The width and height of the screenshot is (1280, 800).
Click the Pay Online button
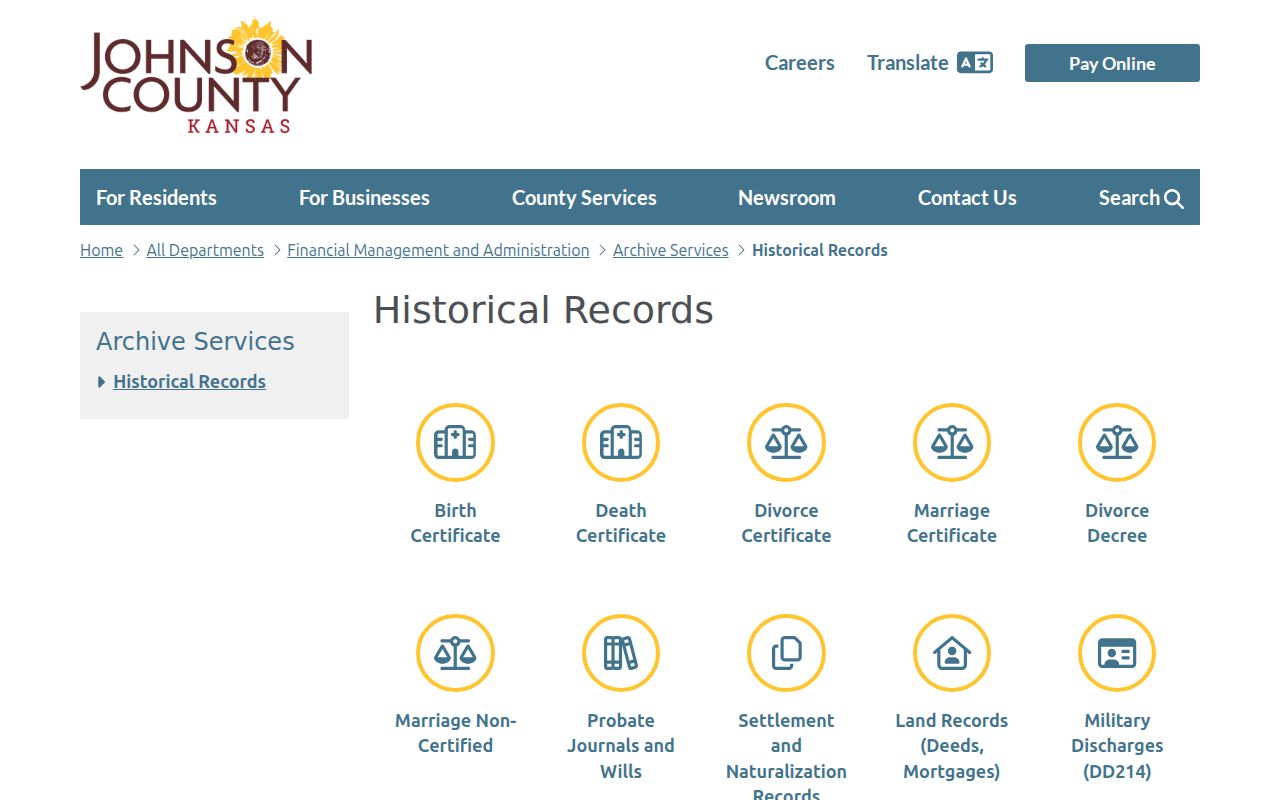coord(1112,63)
